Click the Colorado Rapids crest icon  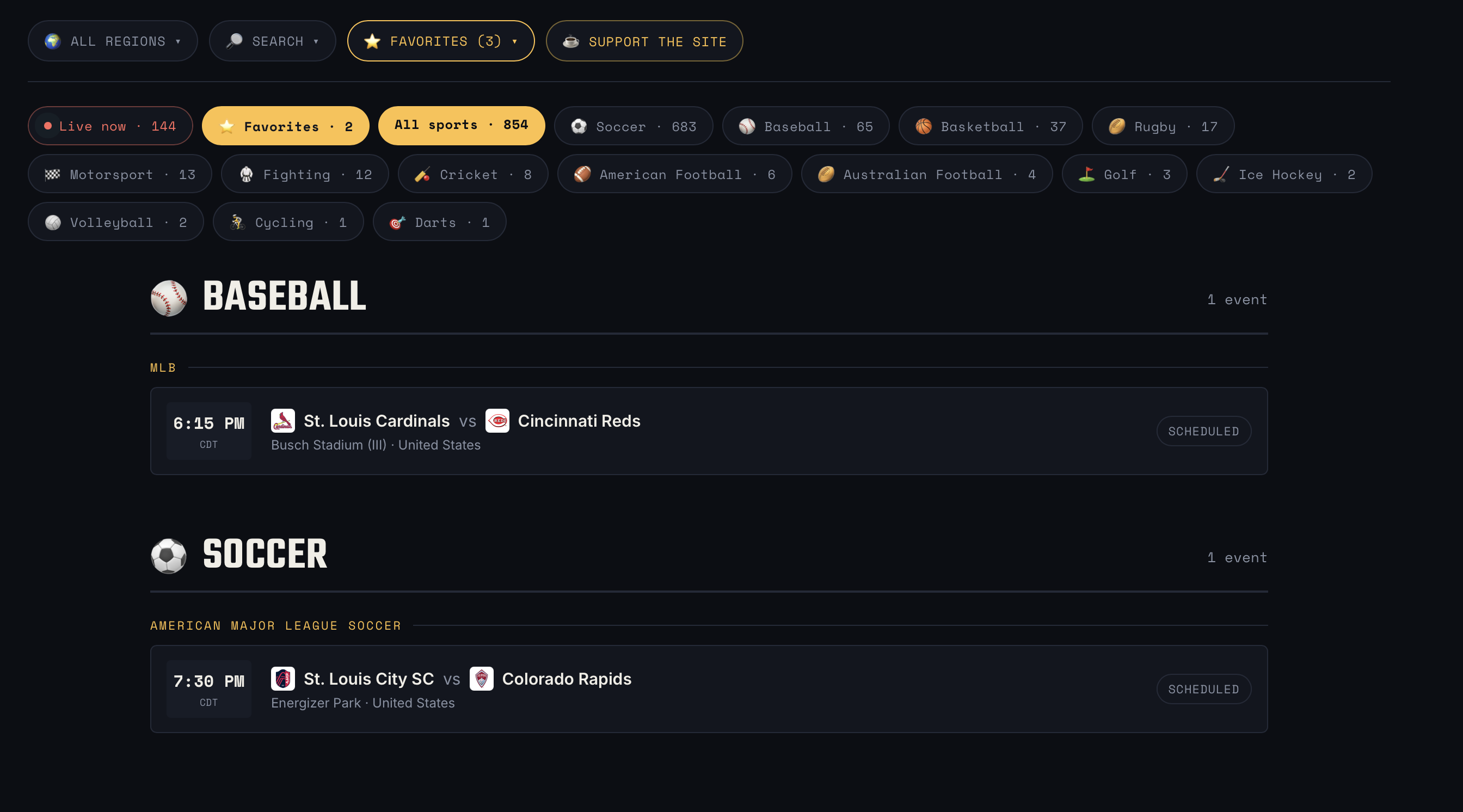pyautogui.click(x=482, y=679)
